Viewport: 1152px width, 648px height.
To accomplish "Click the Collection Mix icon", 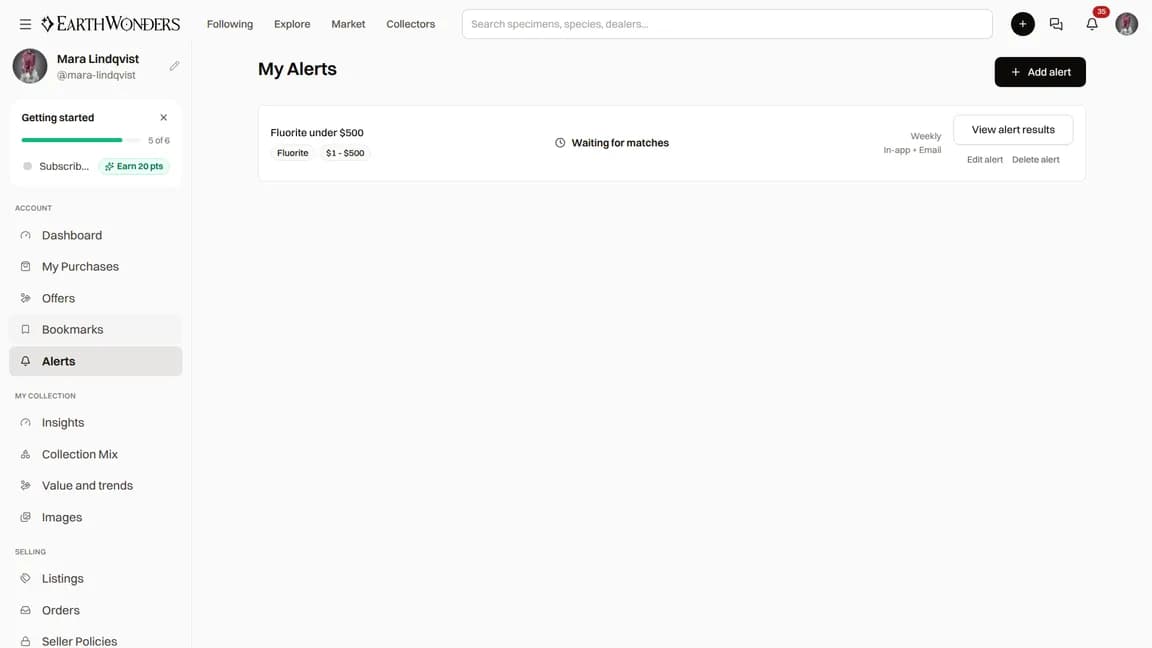I will (x=26, y=454).
